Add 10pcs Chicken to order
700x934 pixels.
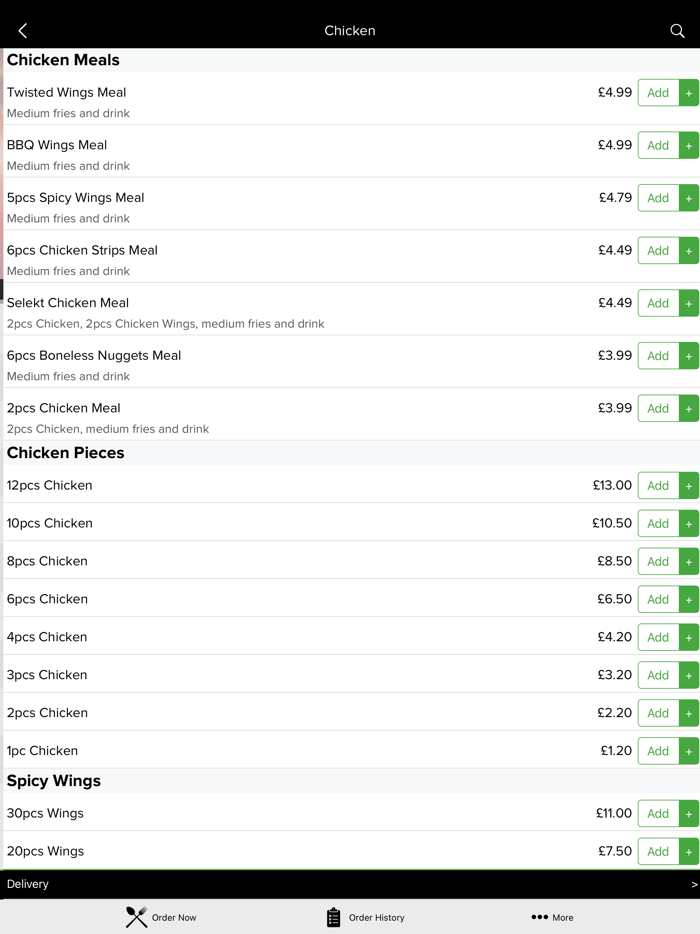(658, 524)
